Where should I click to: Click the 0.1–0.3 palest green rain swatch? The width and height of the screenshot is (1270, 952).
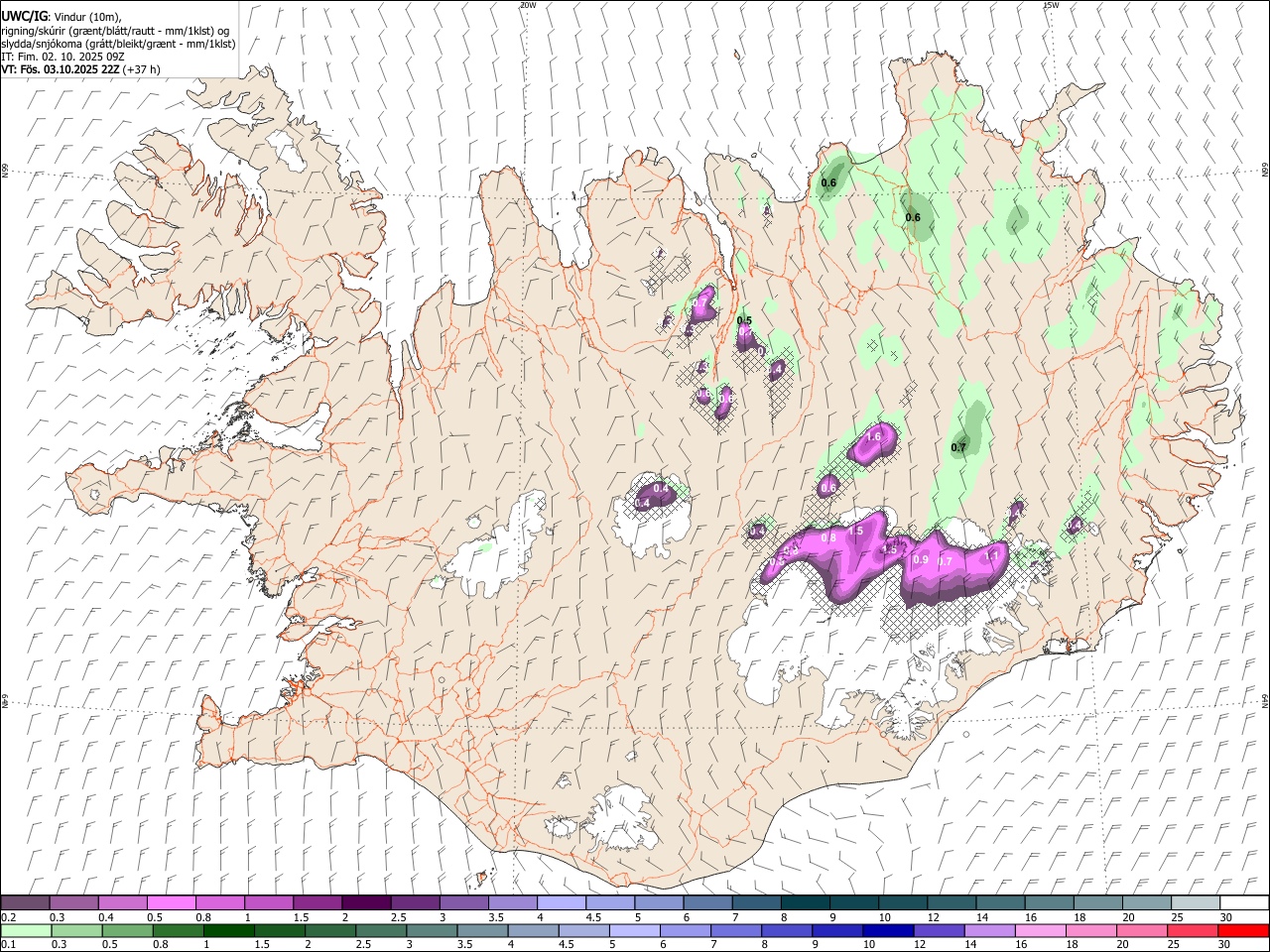(x=26, y=930)
